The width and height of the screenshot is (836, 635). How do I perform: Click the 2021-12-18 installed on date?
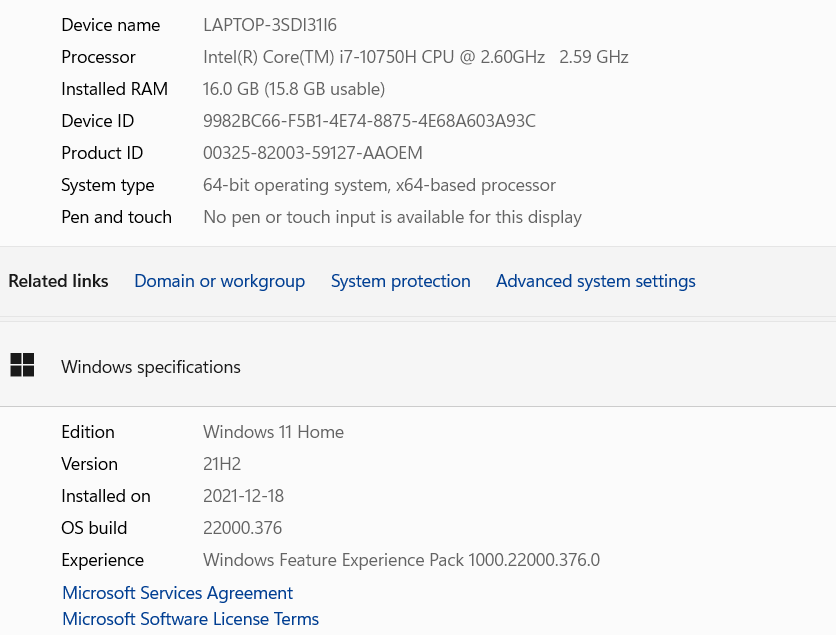pyautogui.click(x=243, y=496)
